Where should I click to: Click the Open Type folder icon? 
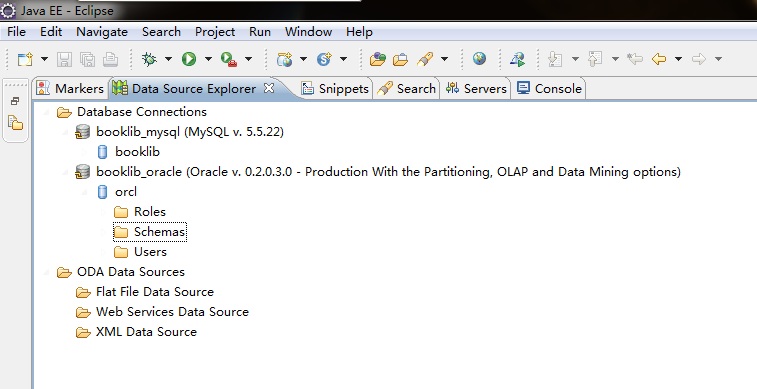pyautogui.click(x=378, y=59)
